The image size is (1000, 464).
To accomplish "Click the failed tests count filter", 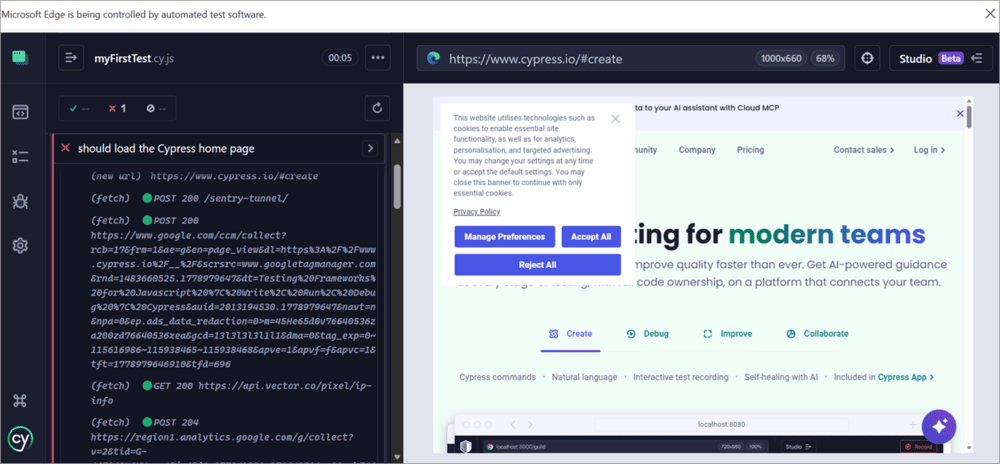I will coord(117,108).
